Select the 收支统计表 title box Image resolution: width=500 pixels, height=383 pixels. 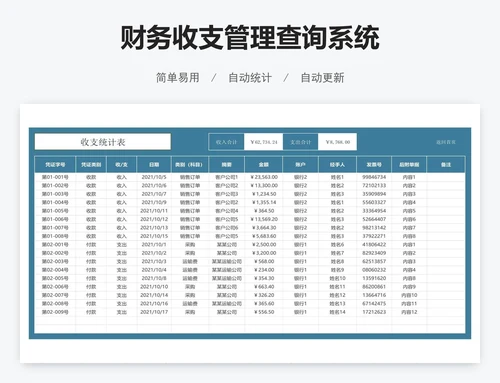(x=103, y=142)
